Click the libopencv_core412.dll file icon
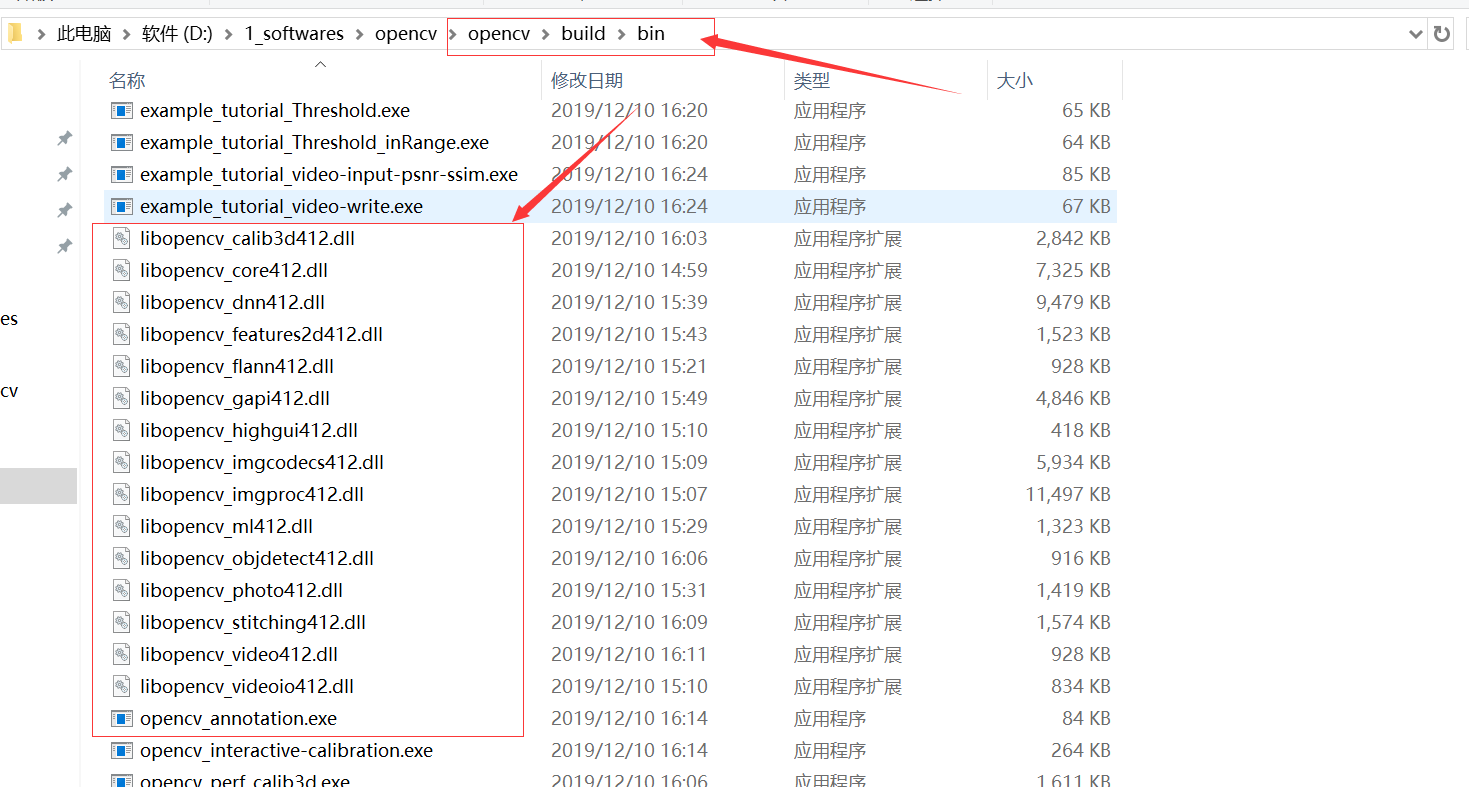Screen dimensions: 1469x787 (x=122, y=270)
